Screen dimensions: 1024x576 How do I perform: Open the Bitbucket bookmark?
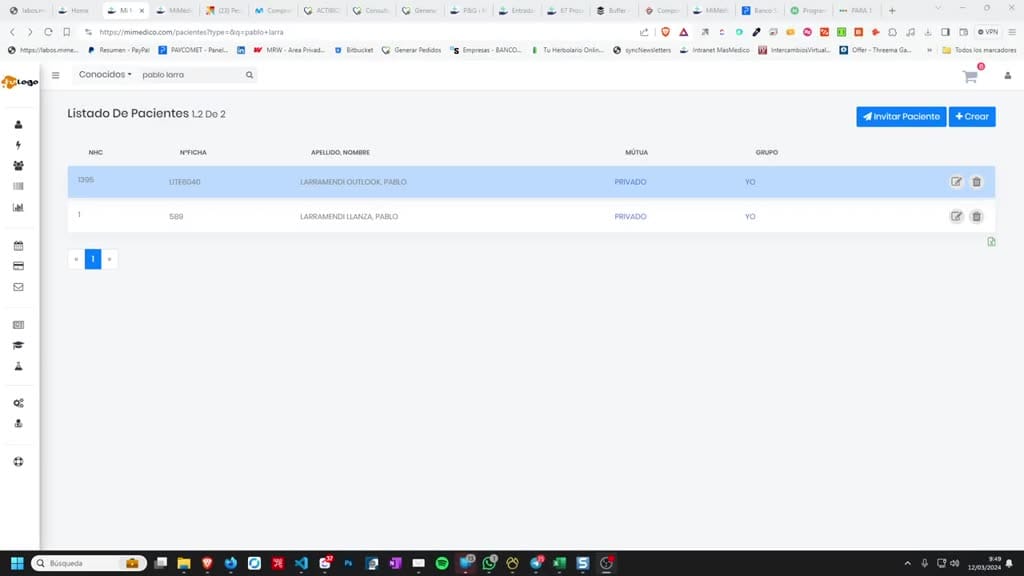(x=353, y=50)
